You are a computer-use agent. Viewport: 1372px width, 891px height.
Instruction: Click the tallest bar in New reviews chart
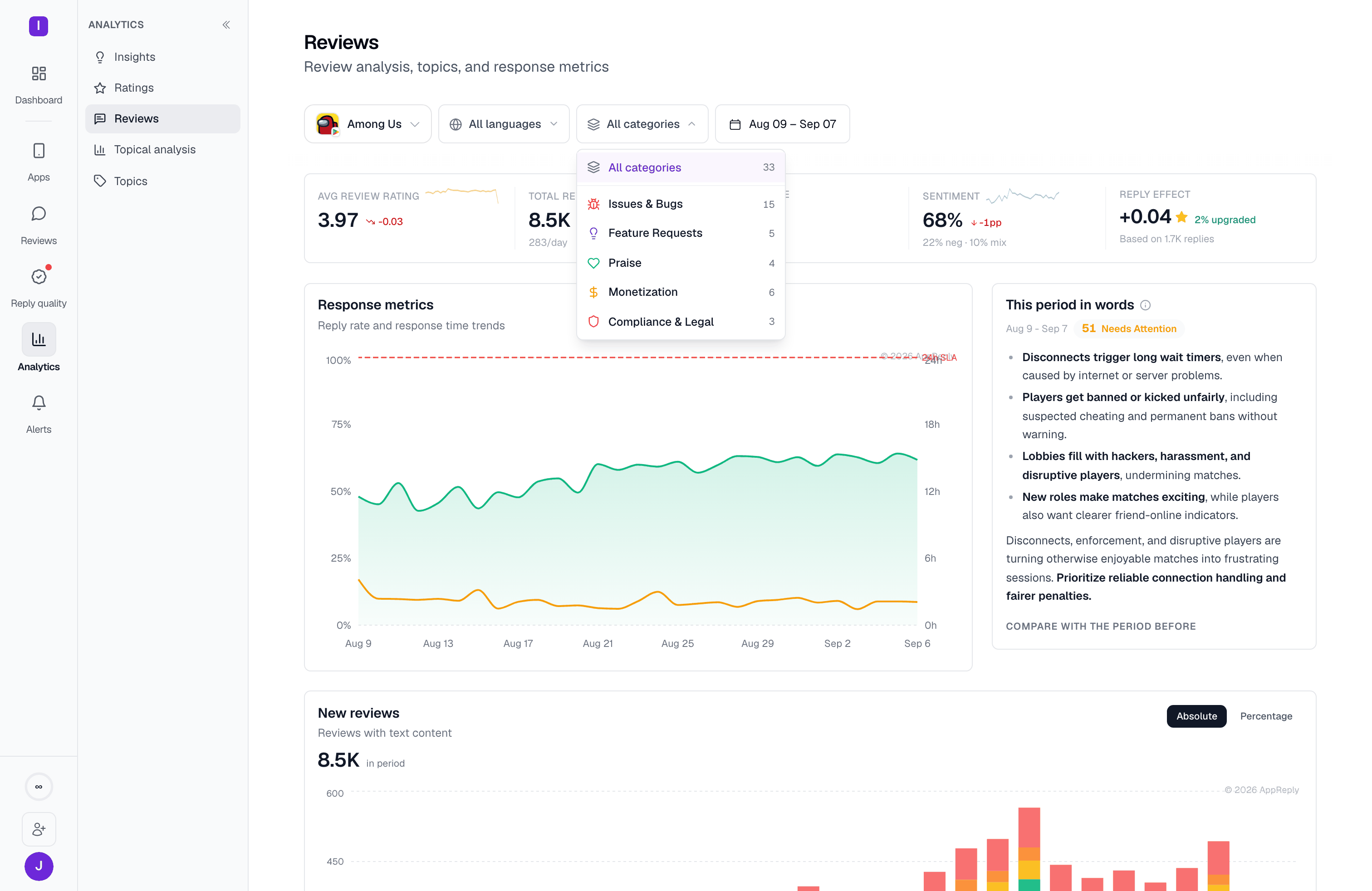pyautogui.click(x=1029, y=848)
